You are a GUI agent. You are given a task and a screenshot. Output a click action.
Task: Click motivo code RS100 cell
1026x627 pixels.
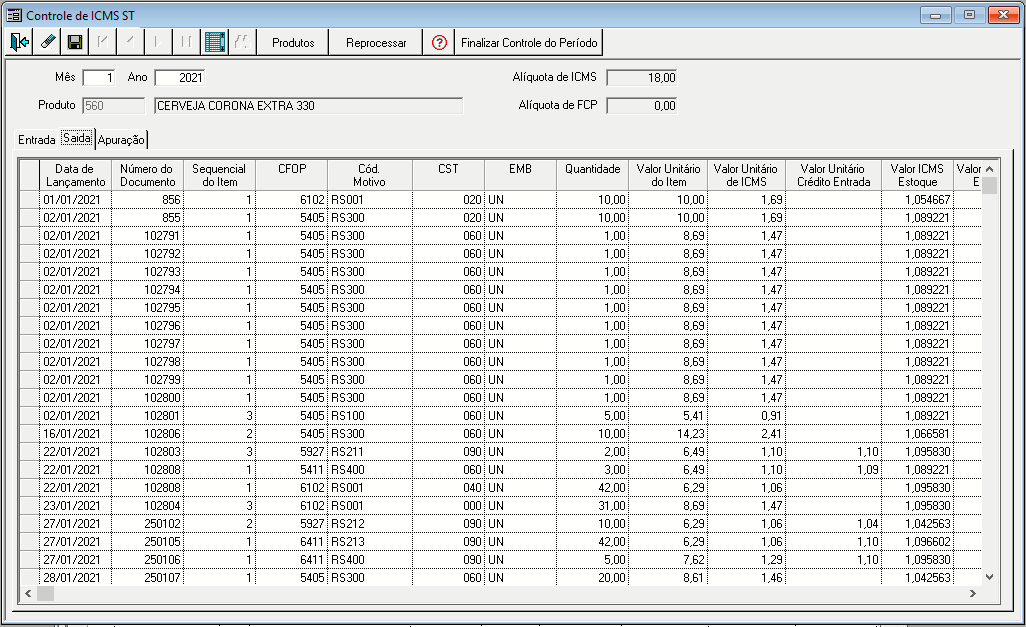click(x=370, y=416)
